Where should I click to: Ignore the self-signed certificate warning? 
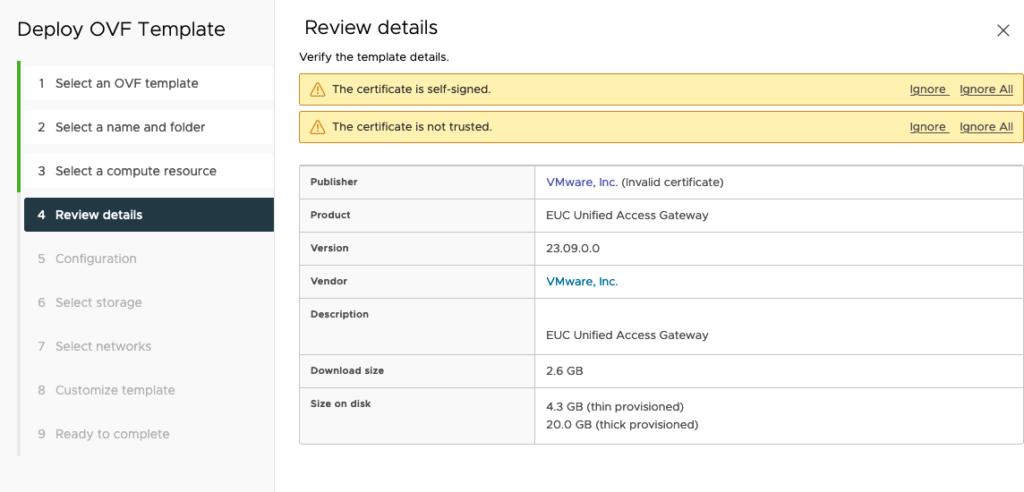[x=927, y=90]
